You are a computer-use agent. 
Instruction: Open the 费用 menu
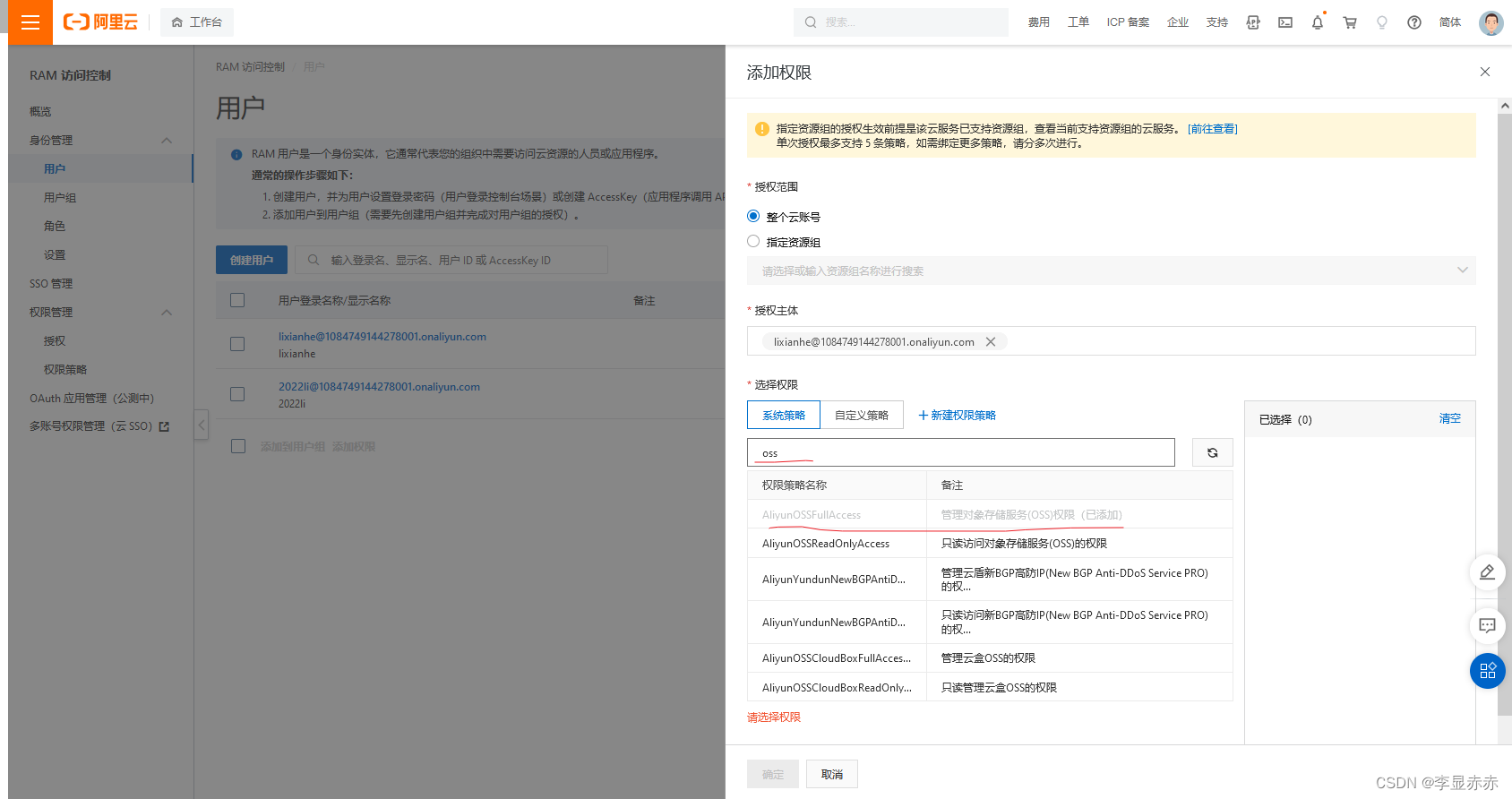pos(1039,22)
